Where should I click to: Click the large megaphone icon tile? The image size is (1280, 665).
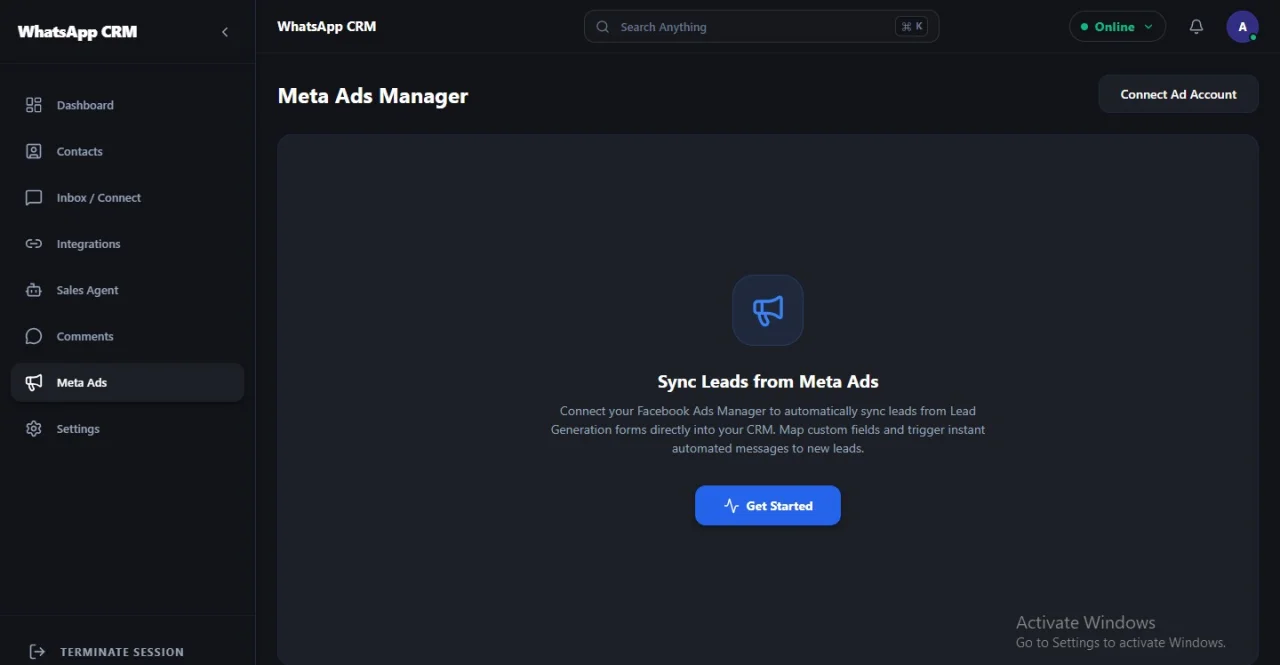coord(768,310)
